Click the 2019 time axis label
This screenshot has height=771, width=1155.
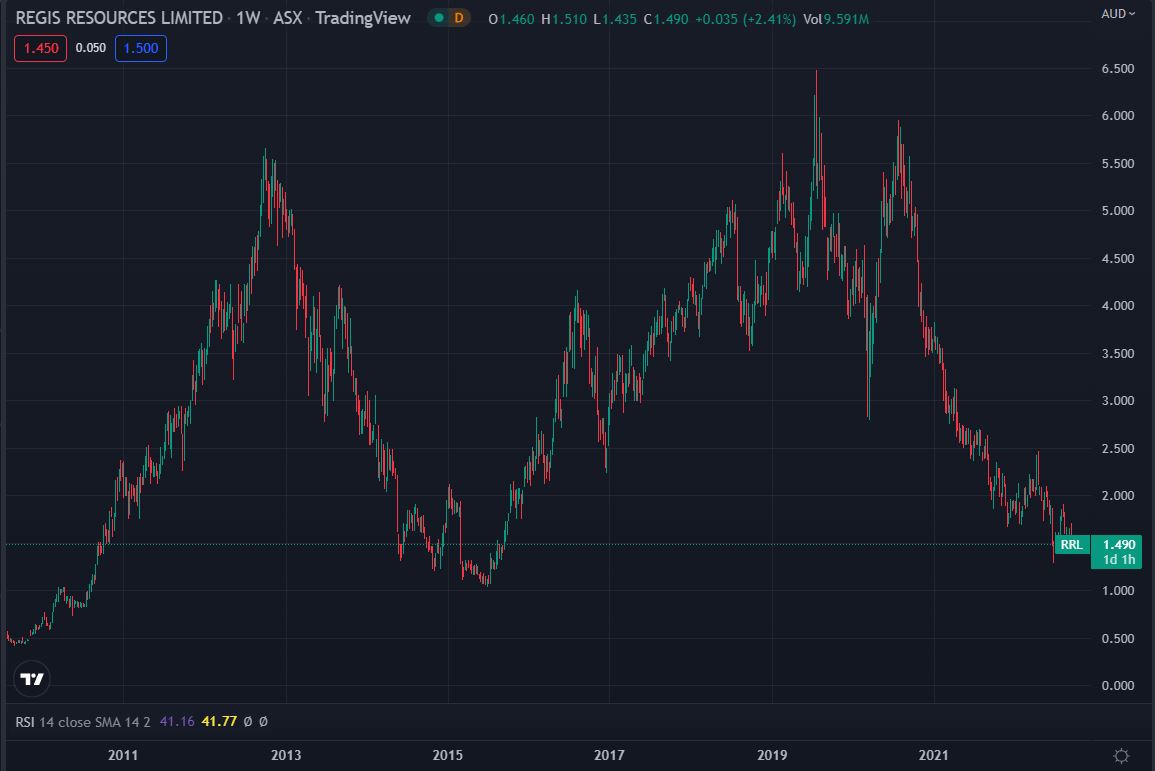click(x=772, y=755)
